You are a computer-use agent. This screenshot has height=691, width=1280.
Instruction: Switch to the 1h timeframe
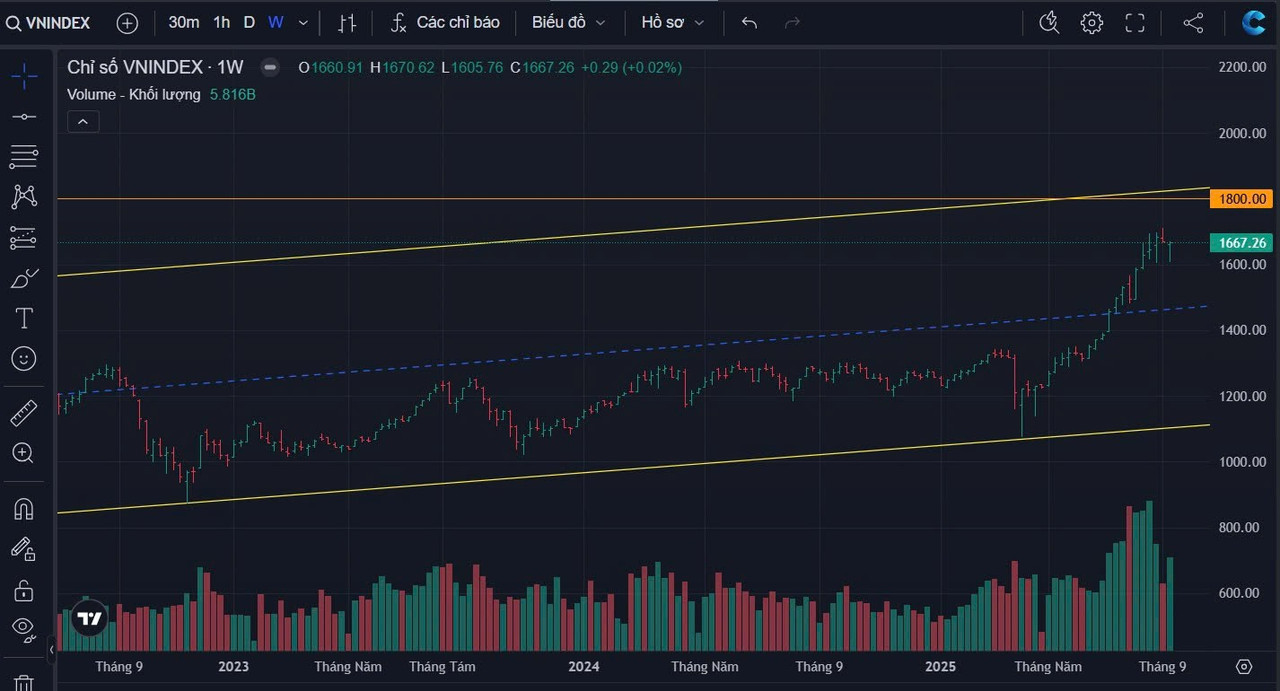coord(222,22)
